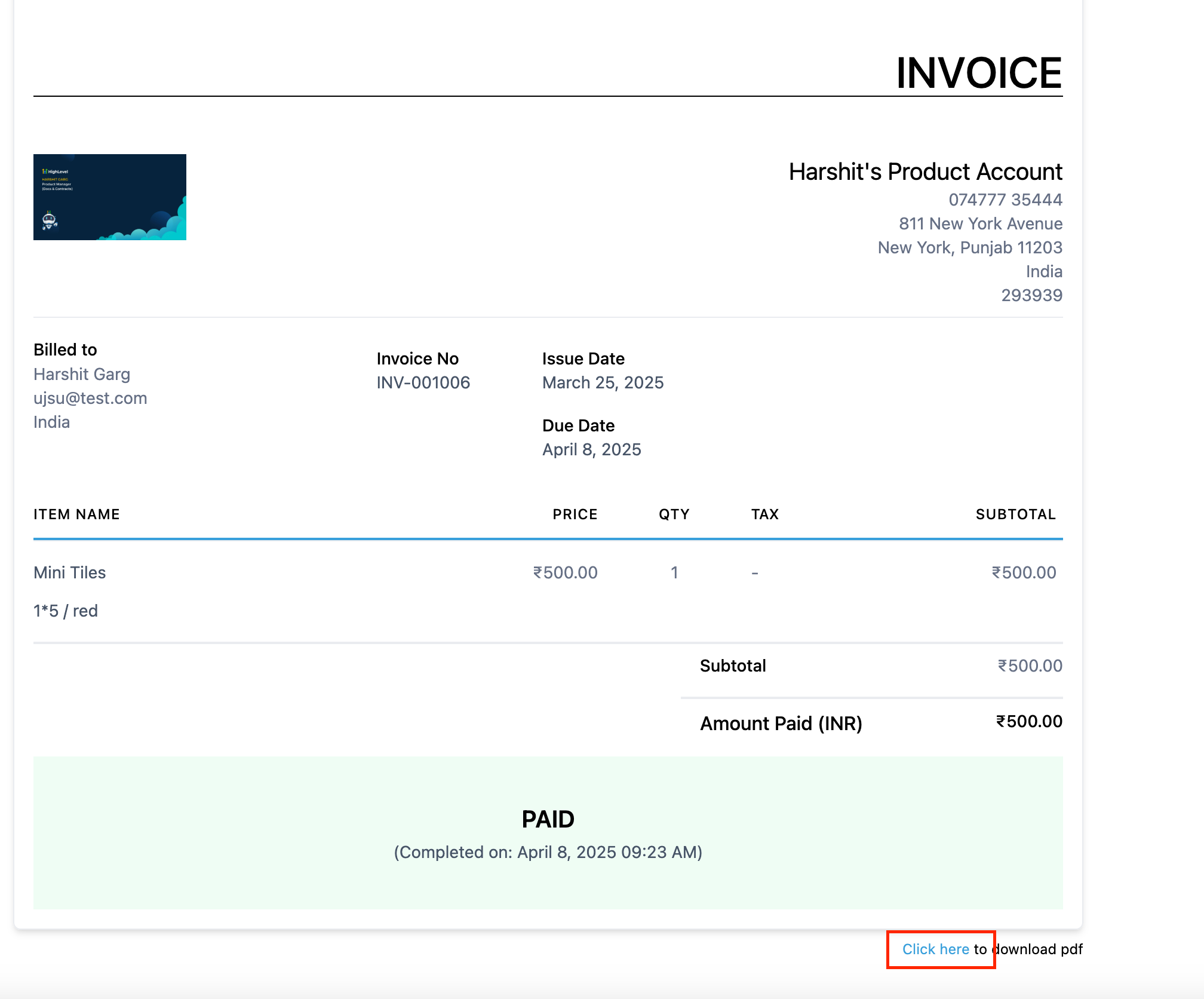The height and width of the screenshot is (999, 1204).
Task: Click the due date April 8, 2025
Action: (591, 449)
